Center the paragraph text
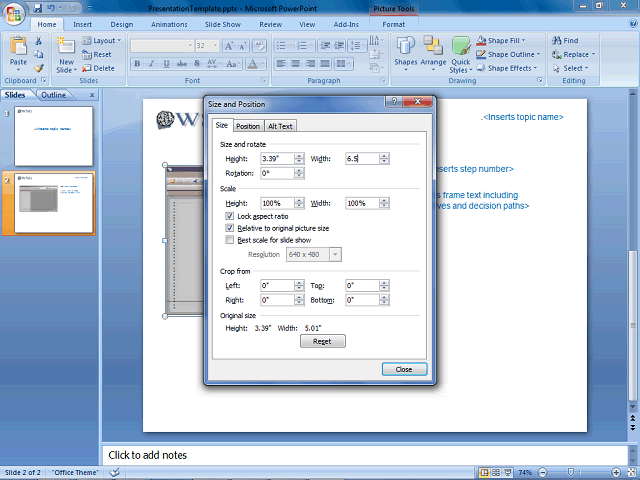This screenshot has width=640, height=480. pyautogui.click(x=296, y=64)
